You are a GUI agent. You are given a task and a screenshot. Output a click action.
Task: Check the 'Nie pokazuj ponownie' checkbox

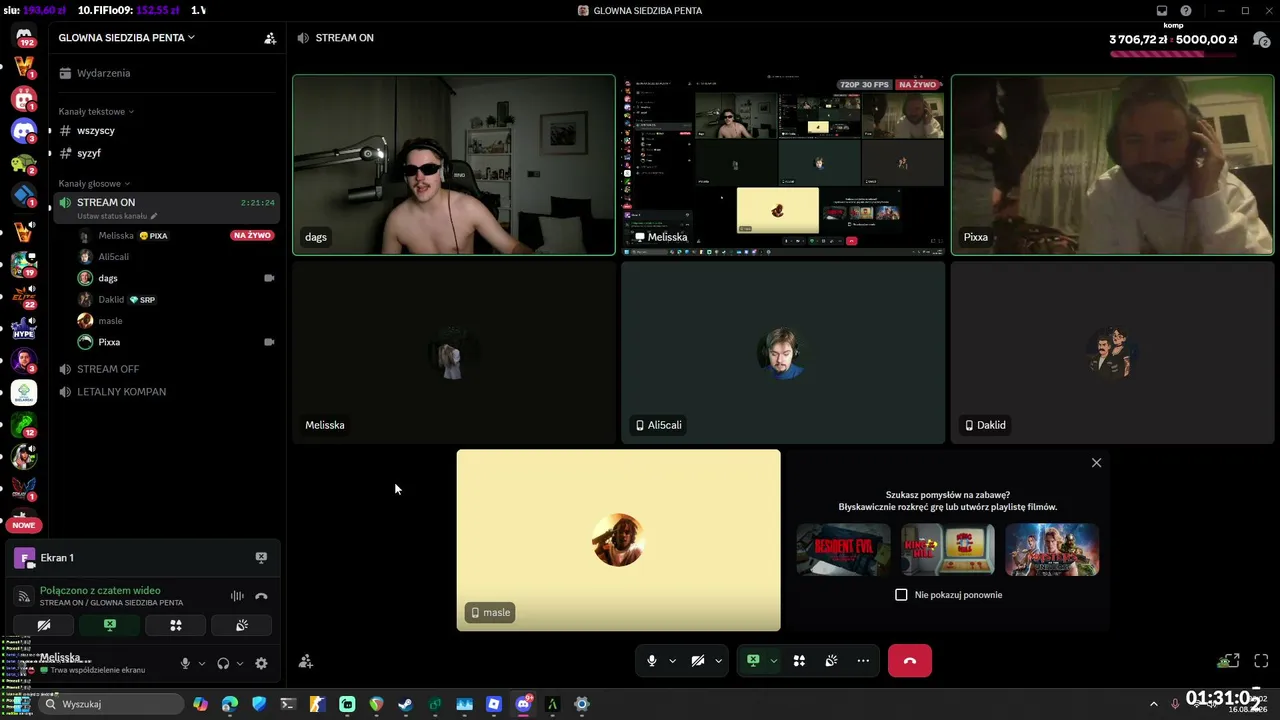901,595
